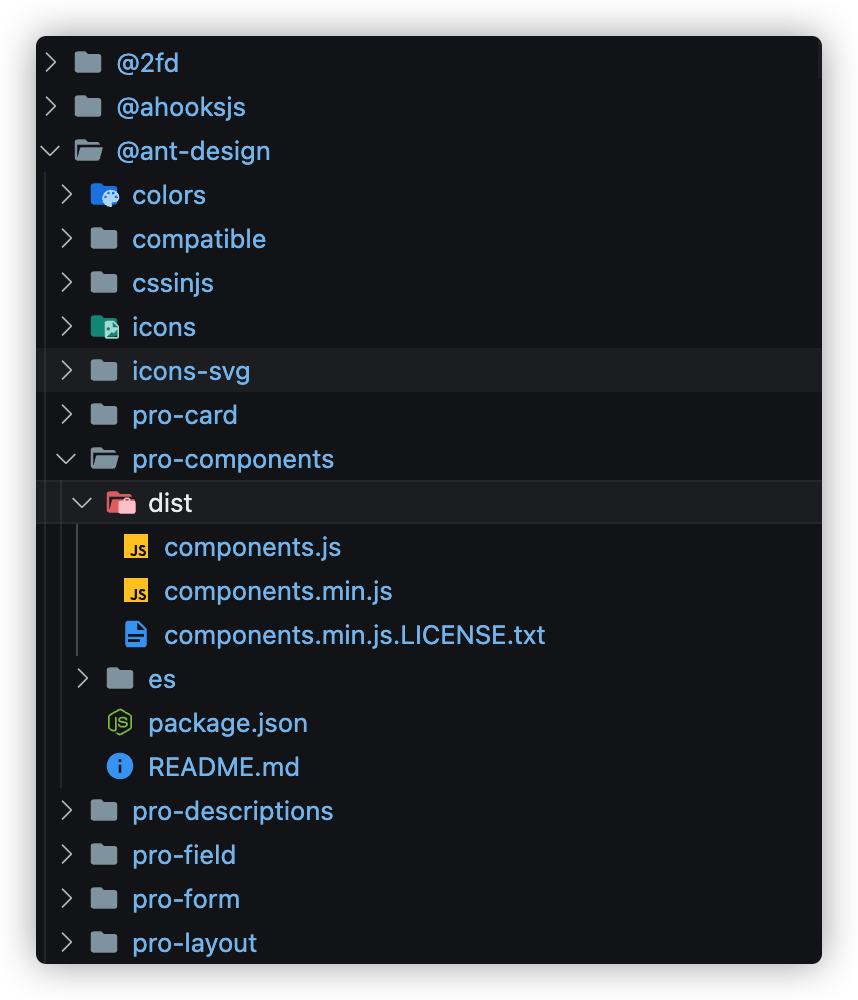Open the README.md file

click(x=224, y=767)
